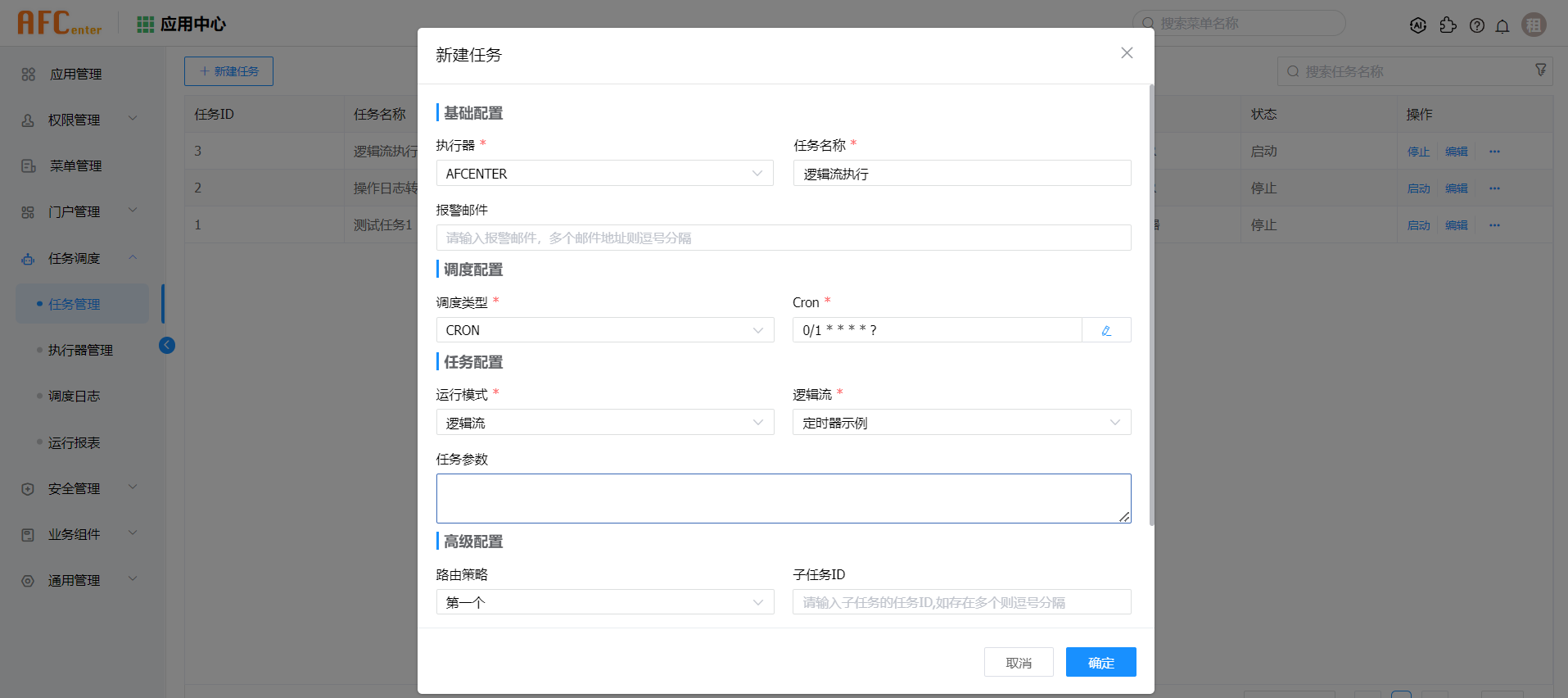Click the Cron expression edit icon
The image size is (1568, 698).
[1106, 330]
